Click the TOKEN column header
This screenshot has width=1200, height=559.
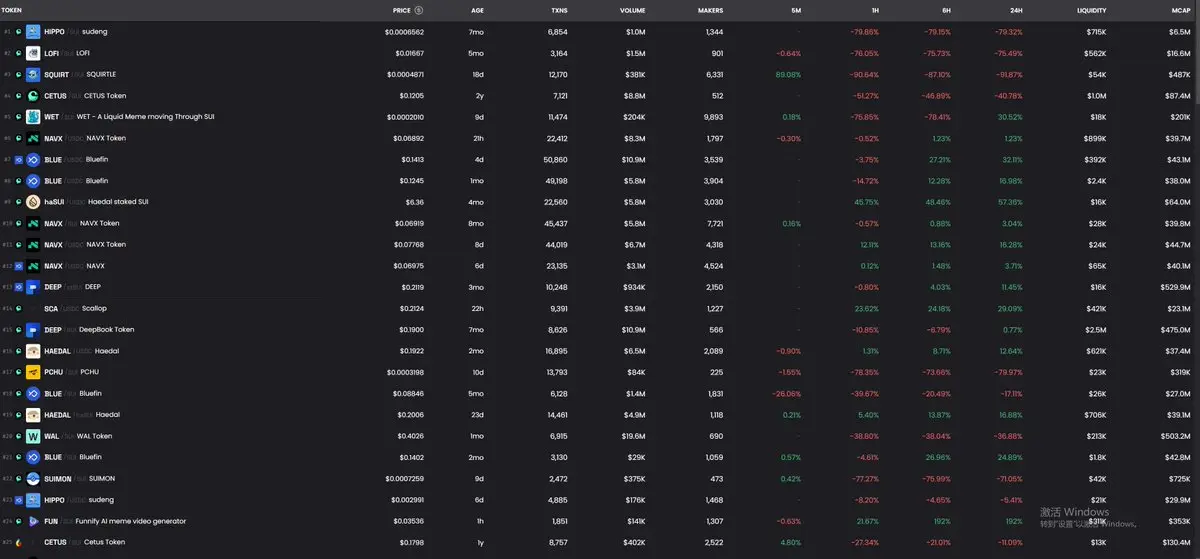click(x=11, y=10)
